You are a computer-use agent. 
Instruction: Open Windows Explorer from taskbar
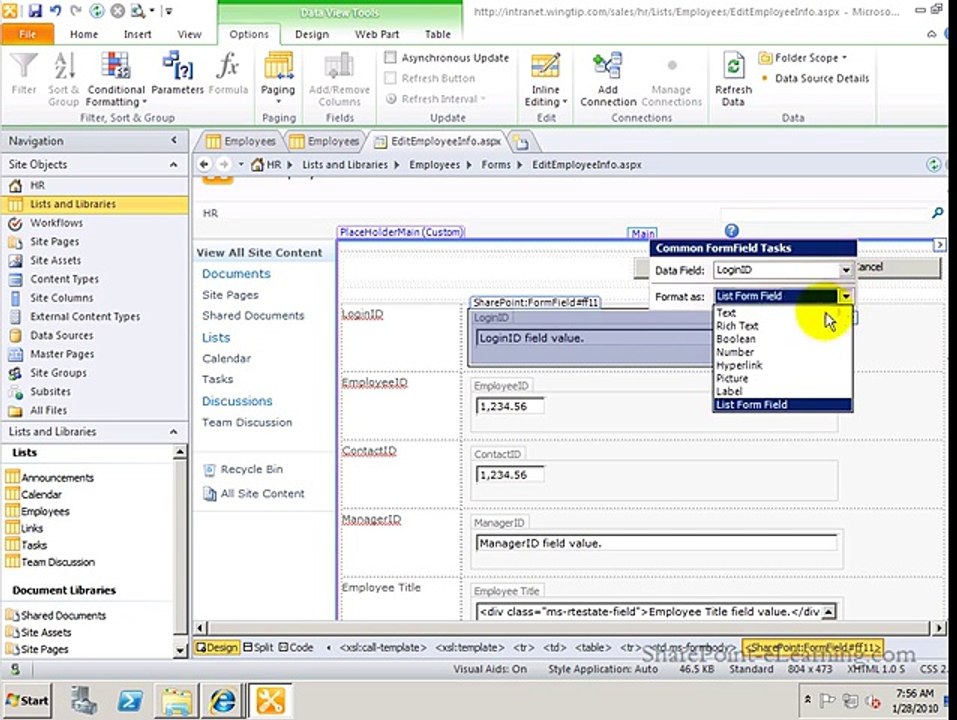(x=176, y=700)
